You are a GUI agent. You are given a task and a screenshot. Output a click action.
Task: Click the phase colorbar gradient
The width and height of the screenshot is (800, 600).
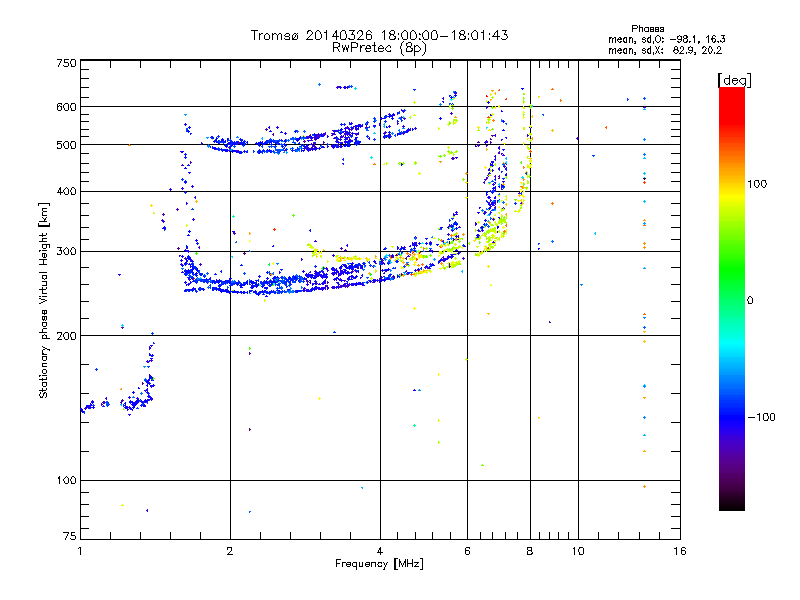pos(732,298)
